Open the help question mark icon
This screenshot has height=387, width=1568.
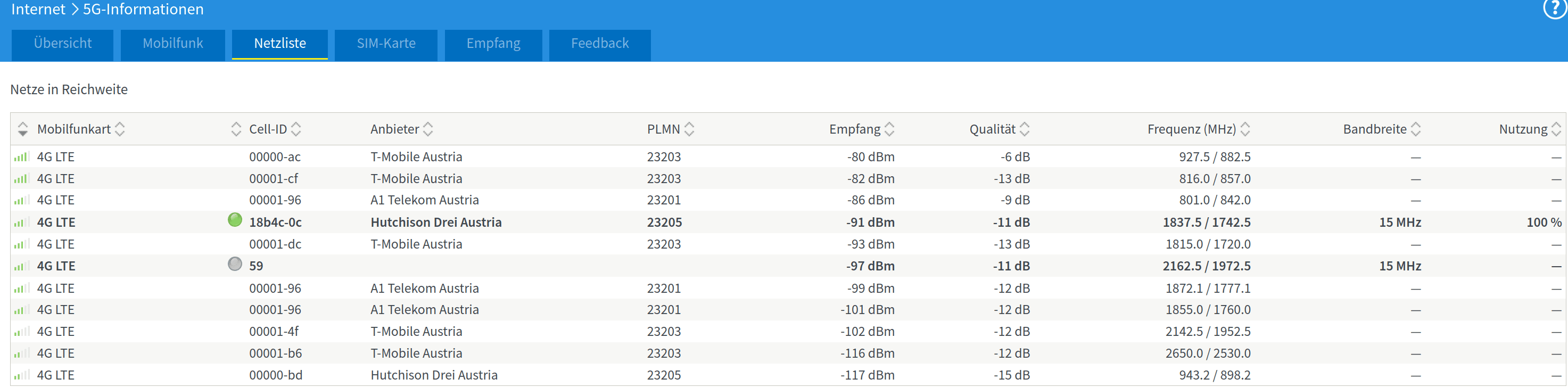(1556, 9)
